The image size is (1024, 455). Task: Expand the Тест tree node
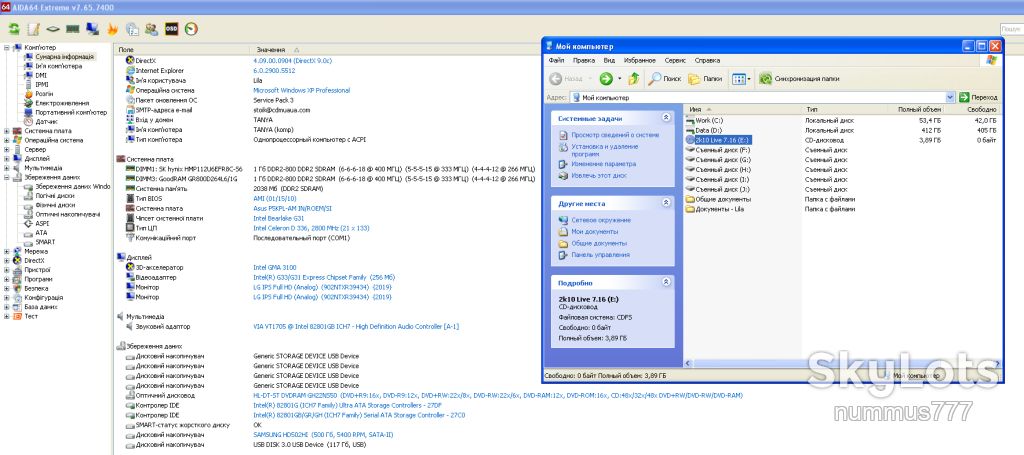pyautogui.click(x=7, y=316)
